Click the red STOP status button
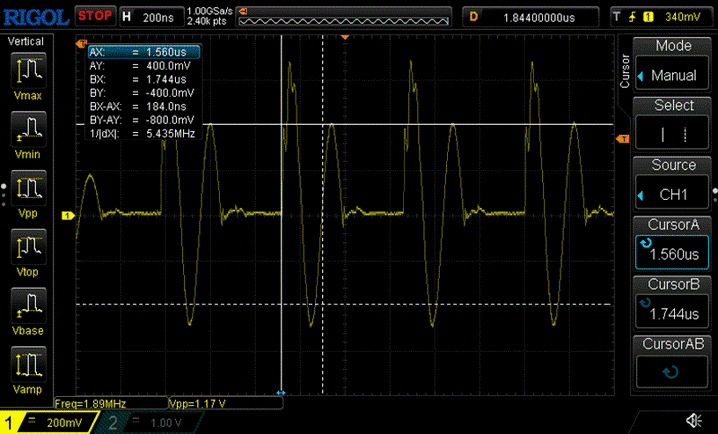The height and width of the screenshot is (434, 718). point(95,16)
